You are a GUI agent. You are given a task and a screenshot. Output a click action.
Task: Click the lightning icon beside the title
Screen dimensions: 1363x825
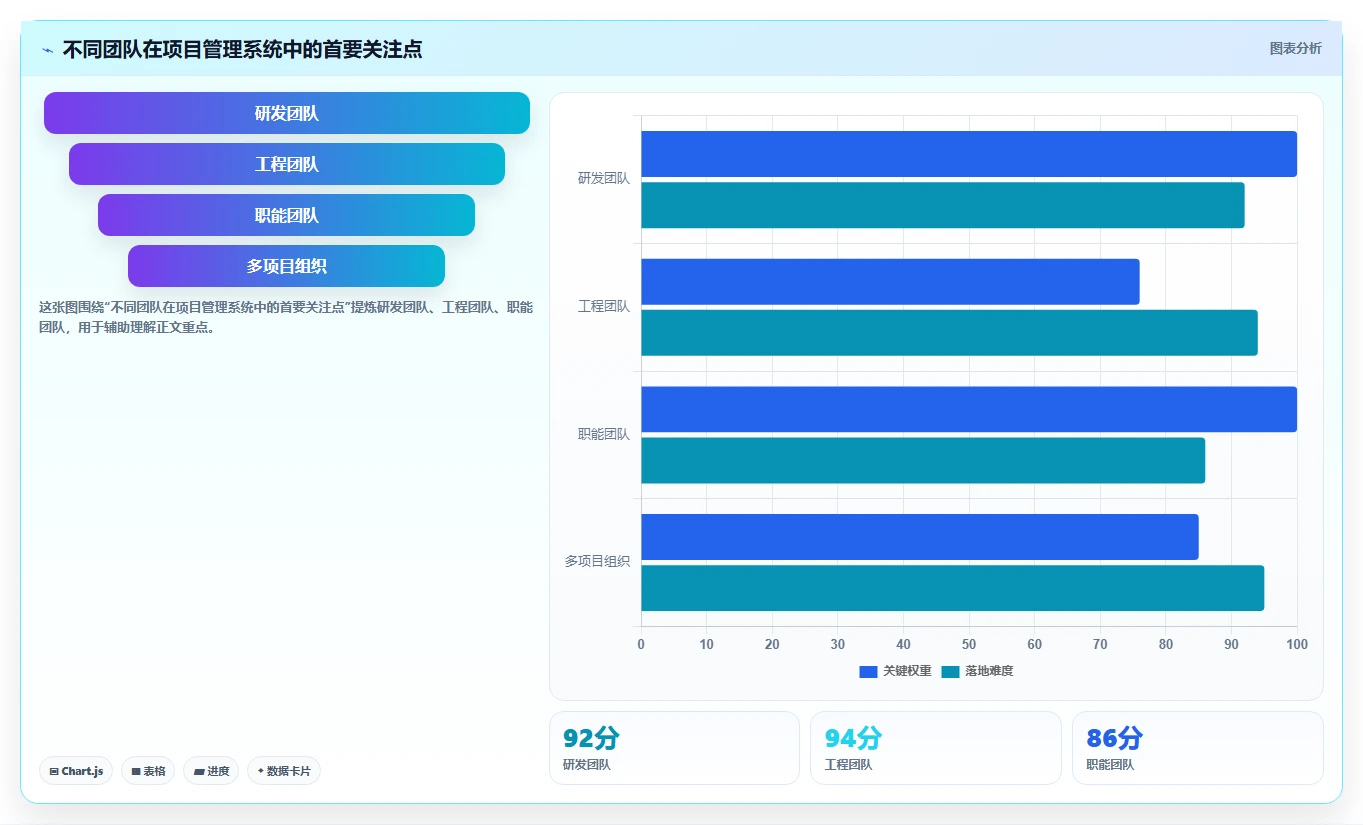[47, 50]
